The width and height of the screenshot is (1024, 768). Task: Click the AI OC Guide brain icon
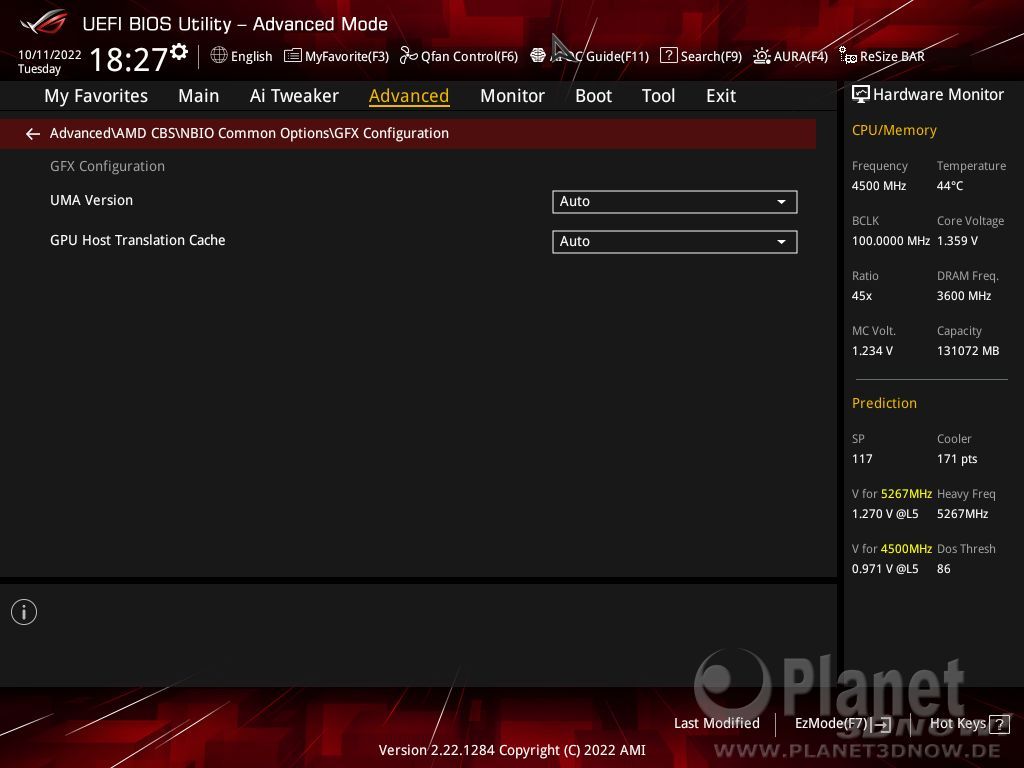pos(537,56)
